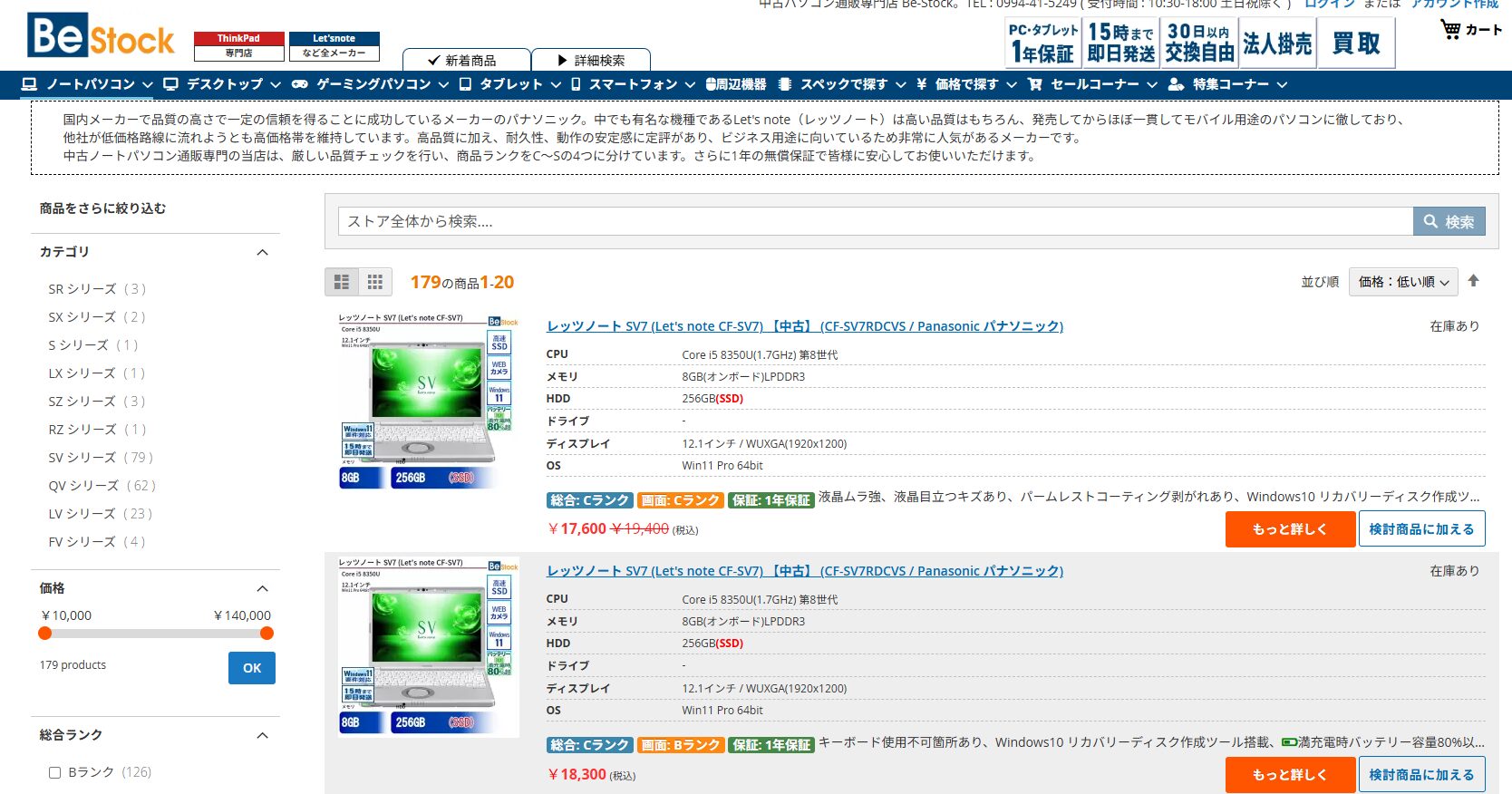Viewport: 1512px width, 794px height.
Task: Open the ThinkPad specialty store badge
Action: (x=238, y=46)
